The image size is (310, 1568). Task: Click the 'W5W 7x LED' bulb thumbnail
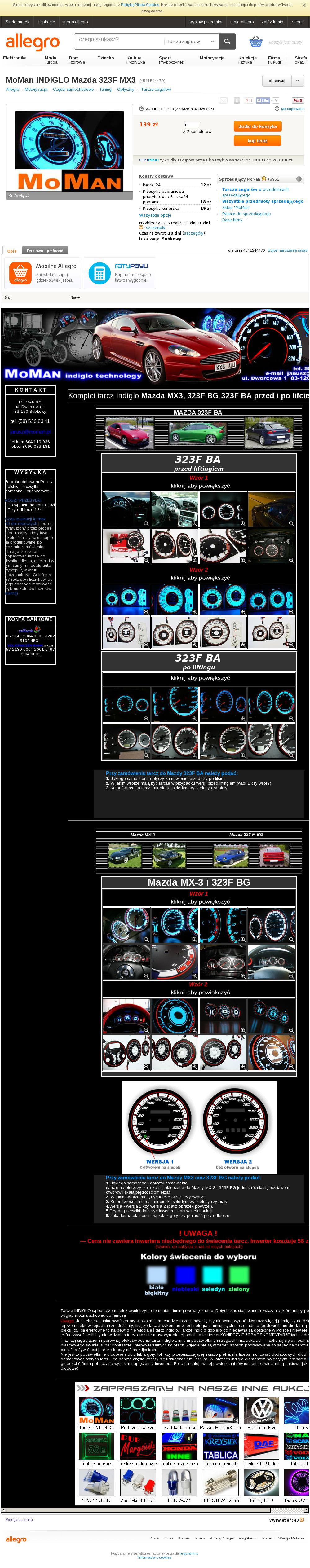tap(96, 1483)
